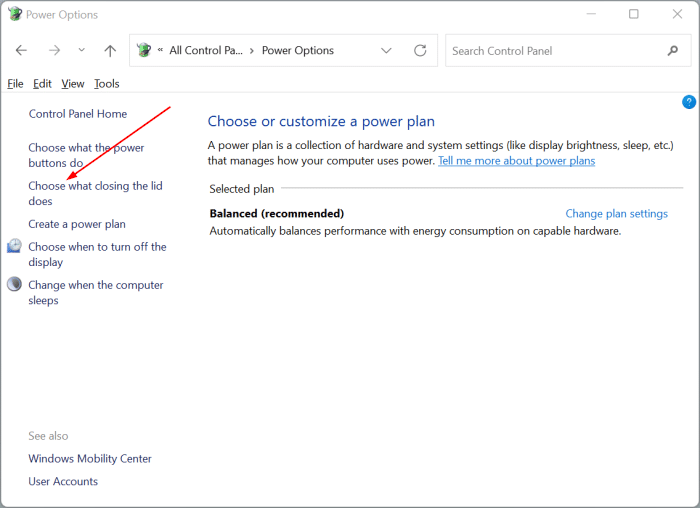The width and height of the screenshot is (700, 508).
Task: Open the Tools menu
Action: click(107, 83)
